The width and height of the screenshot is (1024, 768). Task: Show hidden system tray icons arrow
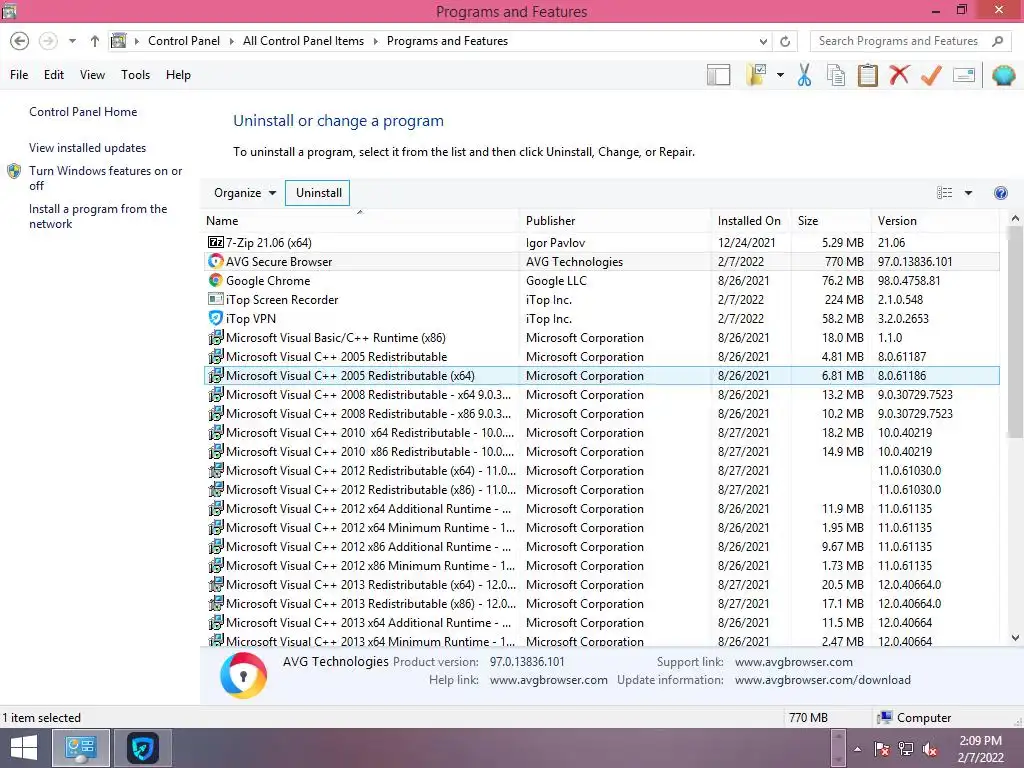pyautogui.click(x=857, y=749)
